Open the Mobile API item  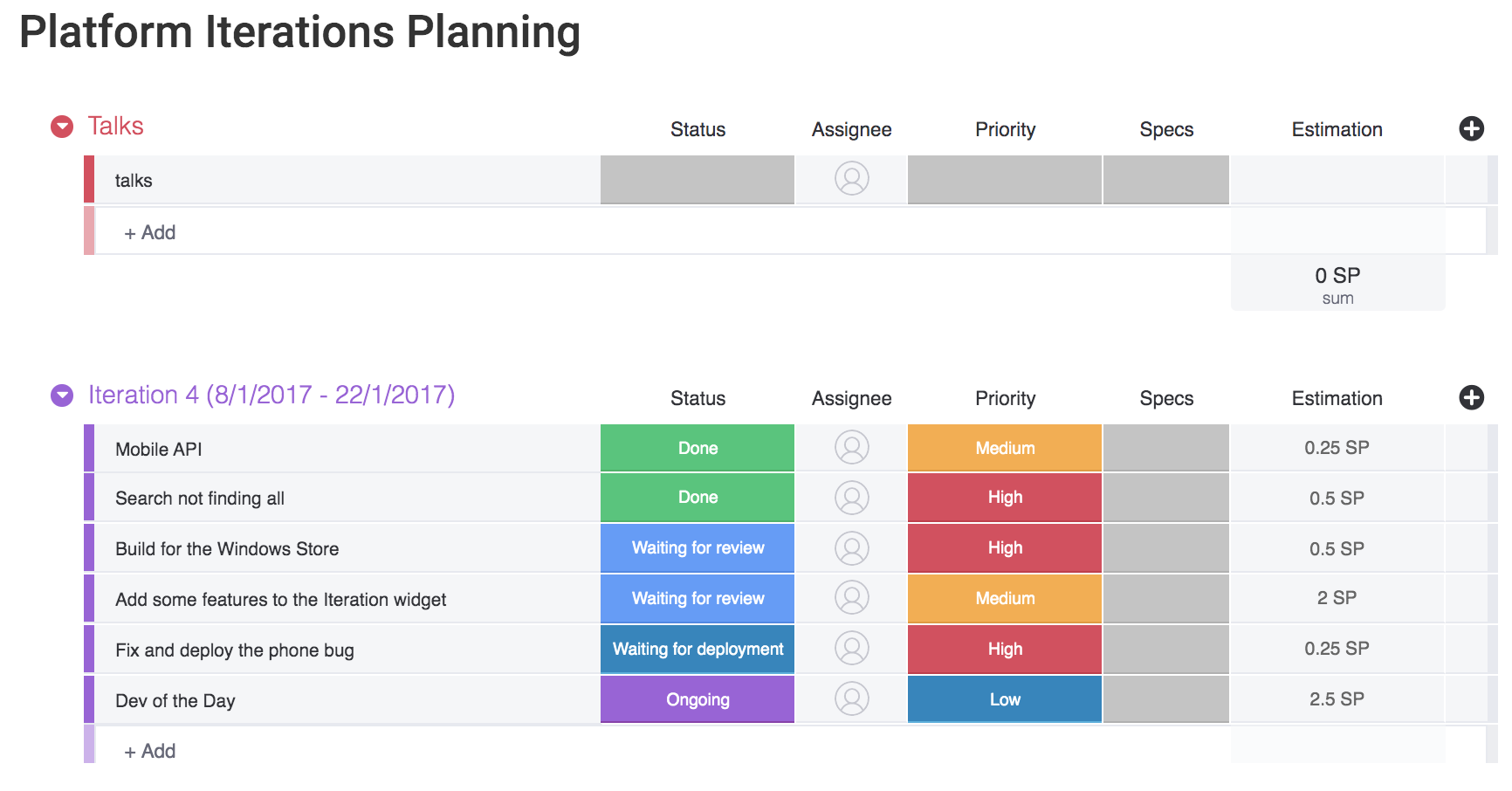coord(159,450)
